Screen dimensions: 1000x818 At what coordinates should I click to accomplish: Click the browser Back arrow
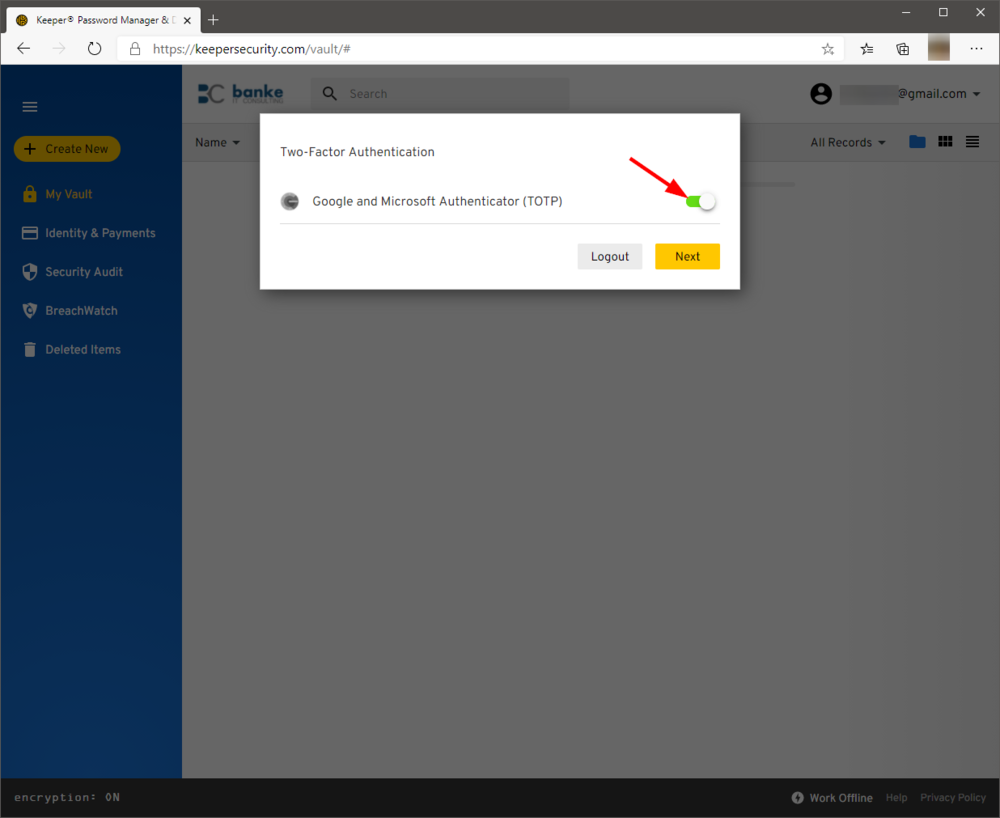(x=24, y=48)
